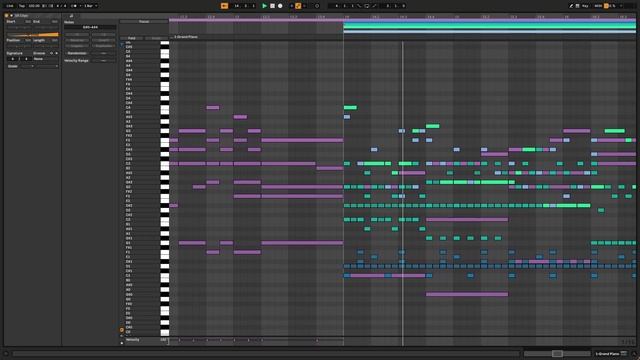Viewport: 640px width, 360px height.
Task: Click the orange CPU load indicator
Action: 606,6
